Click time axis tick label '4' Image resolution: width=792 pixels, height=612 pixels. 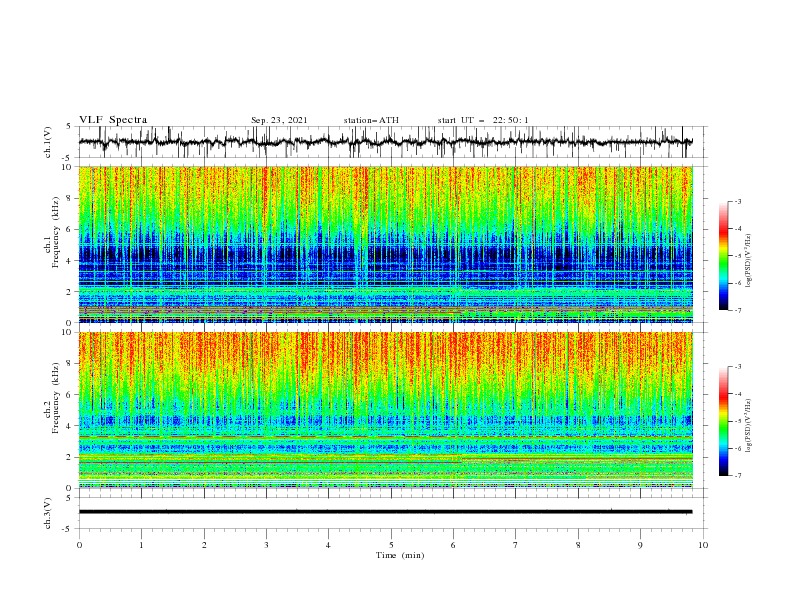tap(328, 545)
